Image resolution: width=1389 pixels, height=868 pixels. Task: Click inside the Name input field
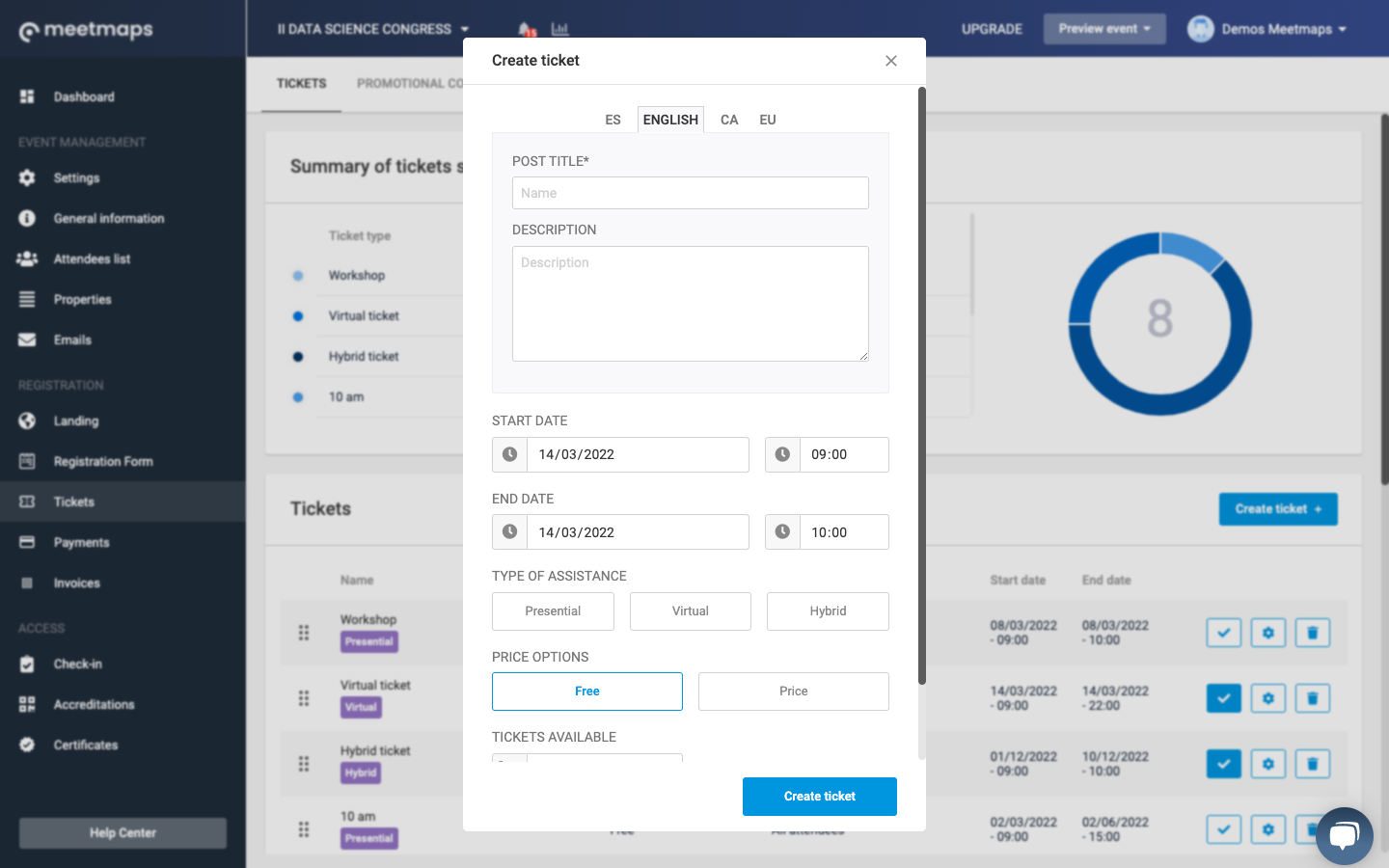690,193
